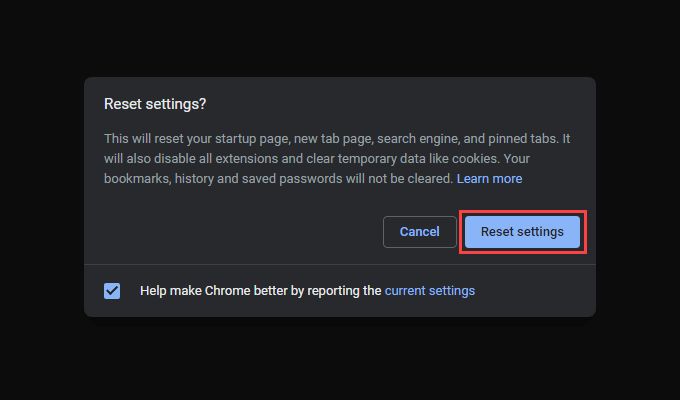Toggle the reporting checkbox off
This screenshot has width=680, height=400.
tap(112, 291)
